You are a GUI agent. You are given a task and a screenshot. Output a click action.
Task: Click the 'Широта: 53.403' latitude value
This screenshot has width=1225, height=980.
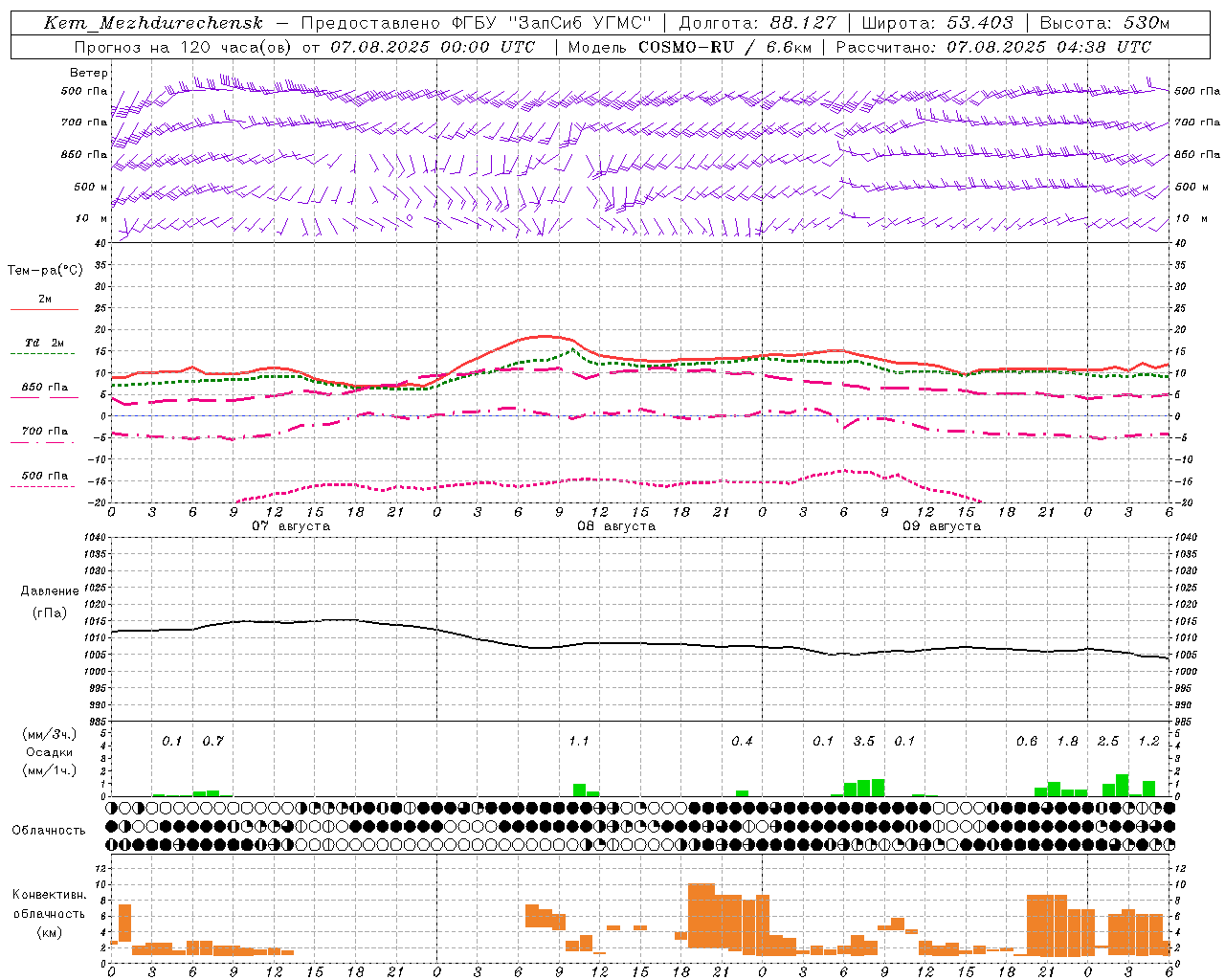point(936,23)
